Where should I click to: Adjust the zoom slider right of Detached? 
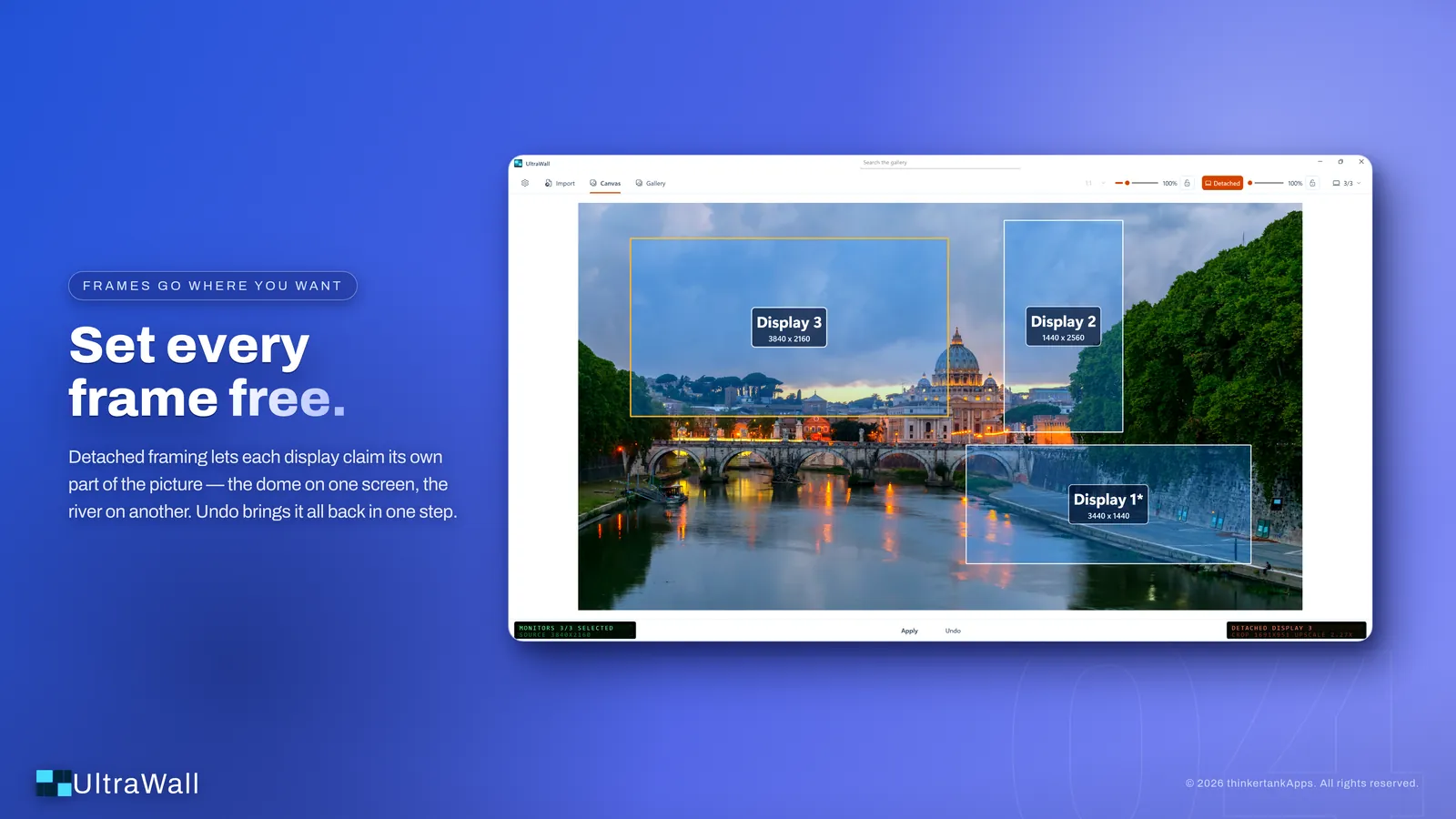[x=1266, y=183]
